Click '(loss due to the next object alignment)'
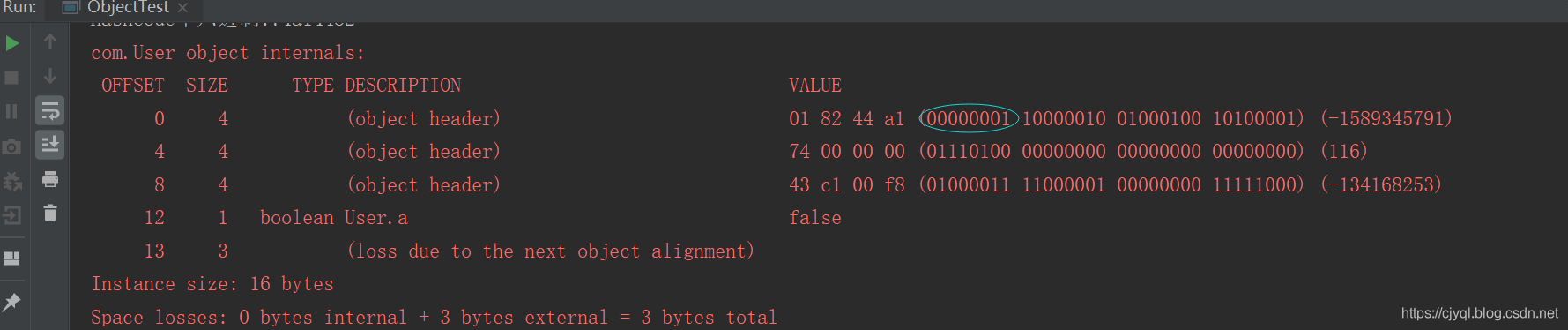1568x330 pixels. pos(551,251)
